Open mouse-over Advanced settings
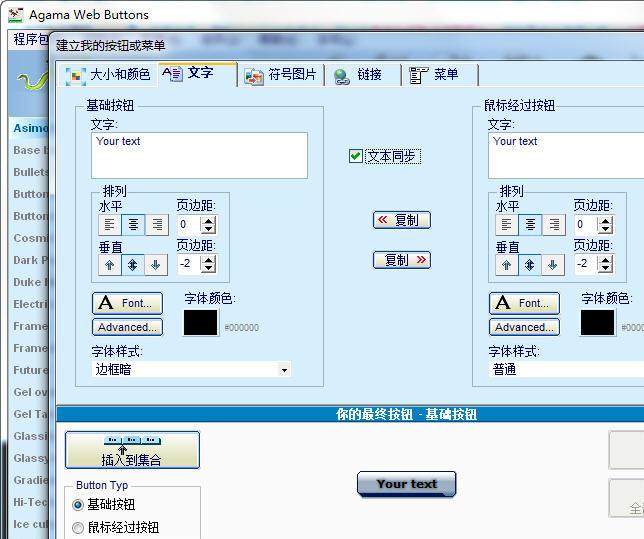The image size is (644, 539). pos(524,327)
